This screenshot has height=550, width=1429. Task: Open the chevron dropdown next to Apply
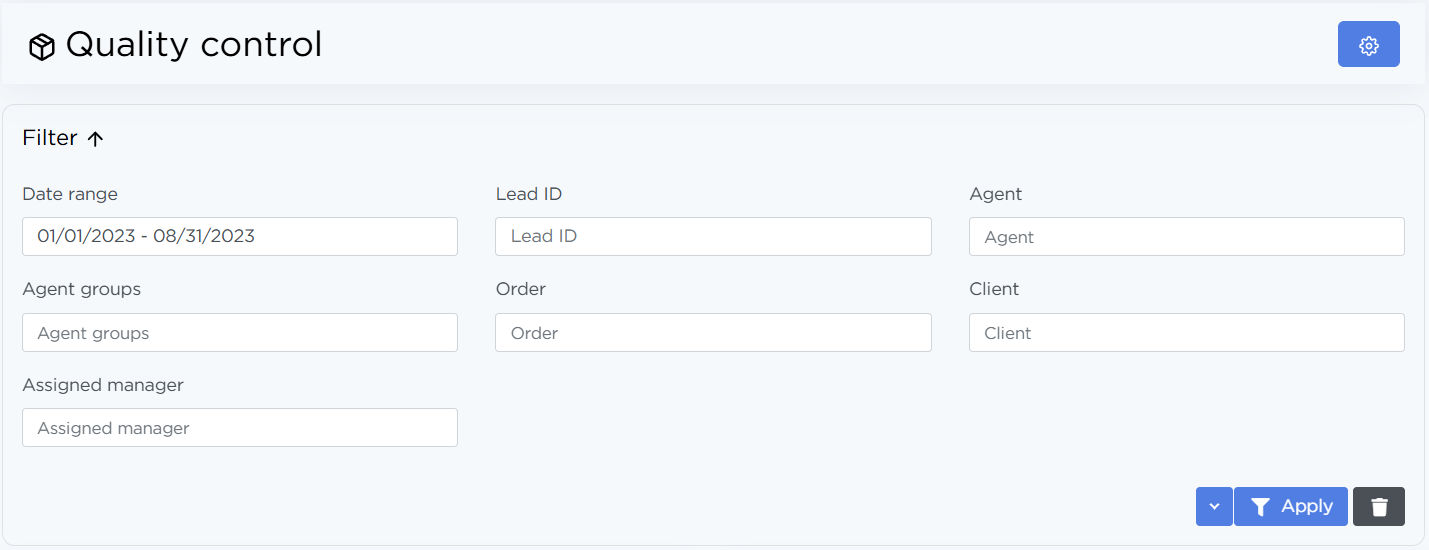pyautogui.click(x=1214, y=507)
